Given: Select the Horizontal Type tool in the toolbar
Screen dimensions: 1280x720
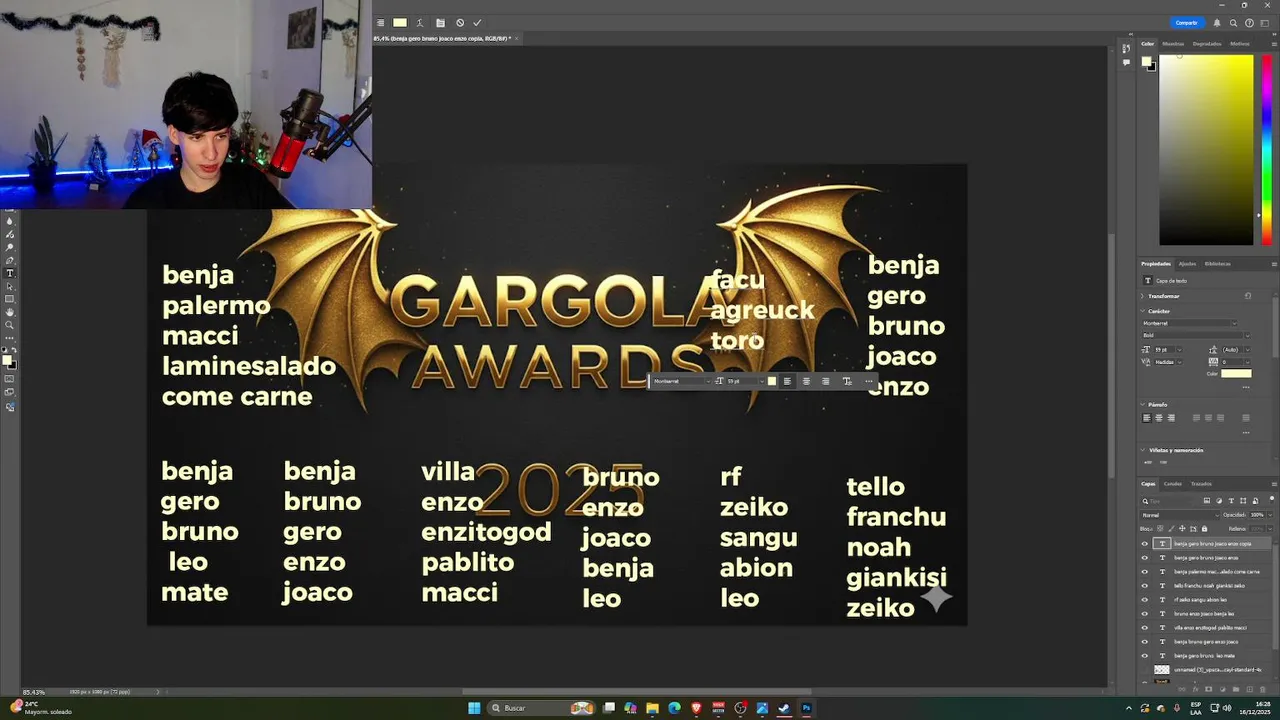Looking at the screenshot, I should (10, 273).
